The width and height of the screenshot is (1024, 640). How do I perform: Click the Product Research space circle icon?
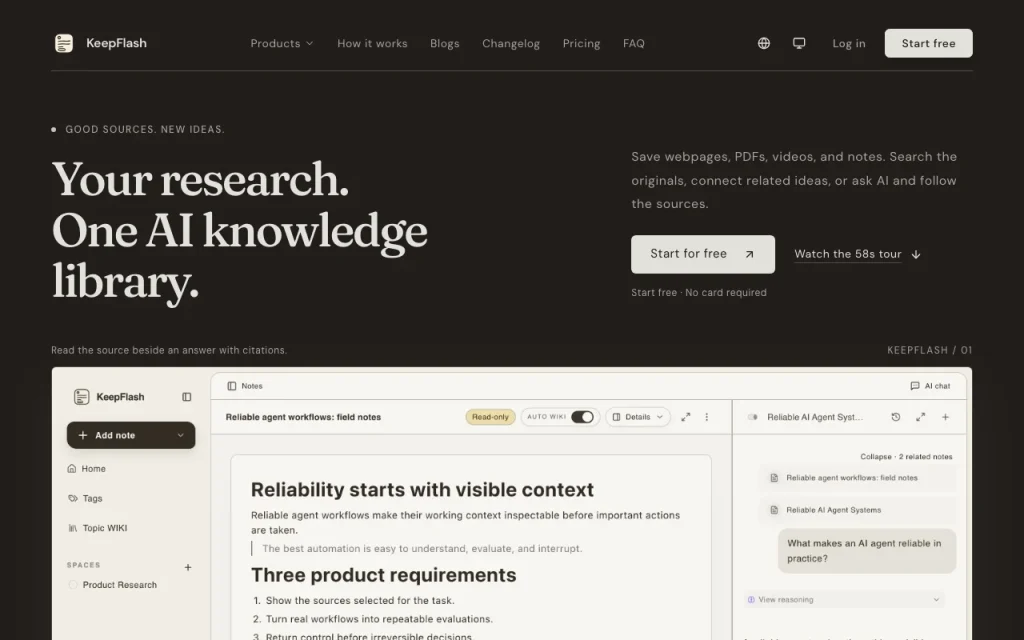73,585
